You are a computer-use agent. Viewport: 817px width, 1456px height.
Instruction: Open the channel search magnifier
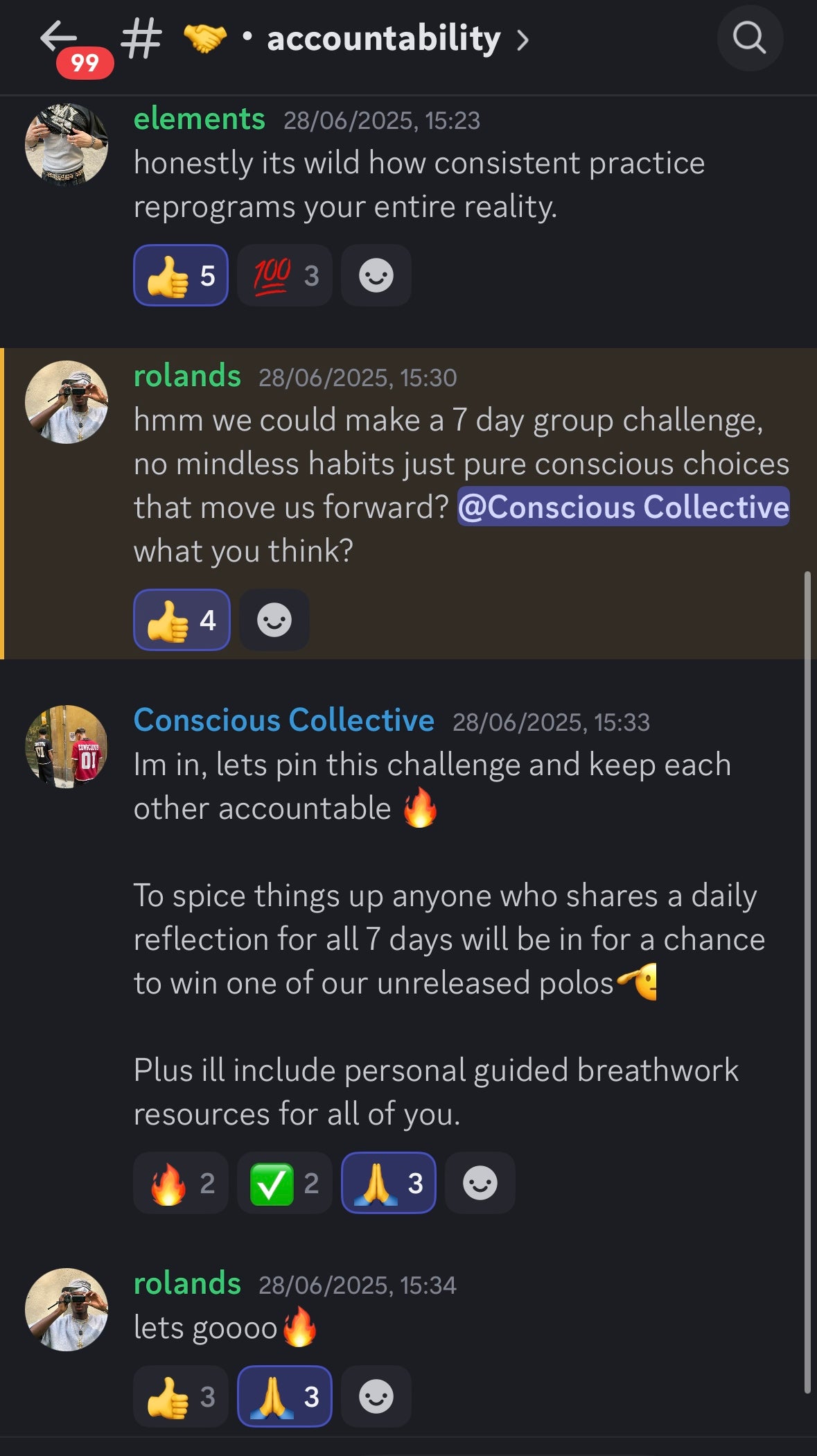coord(749,38)
